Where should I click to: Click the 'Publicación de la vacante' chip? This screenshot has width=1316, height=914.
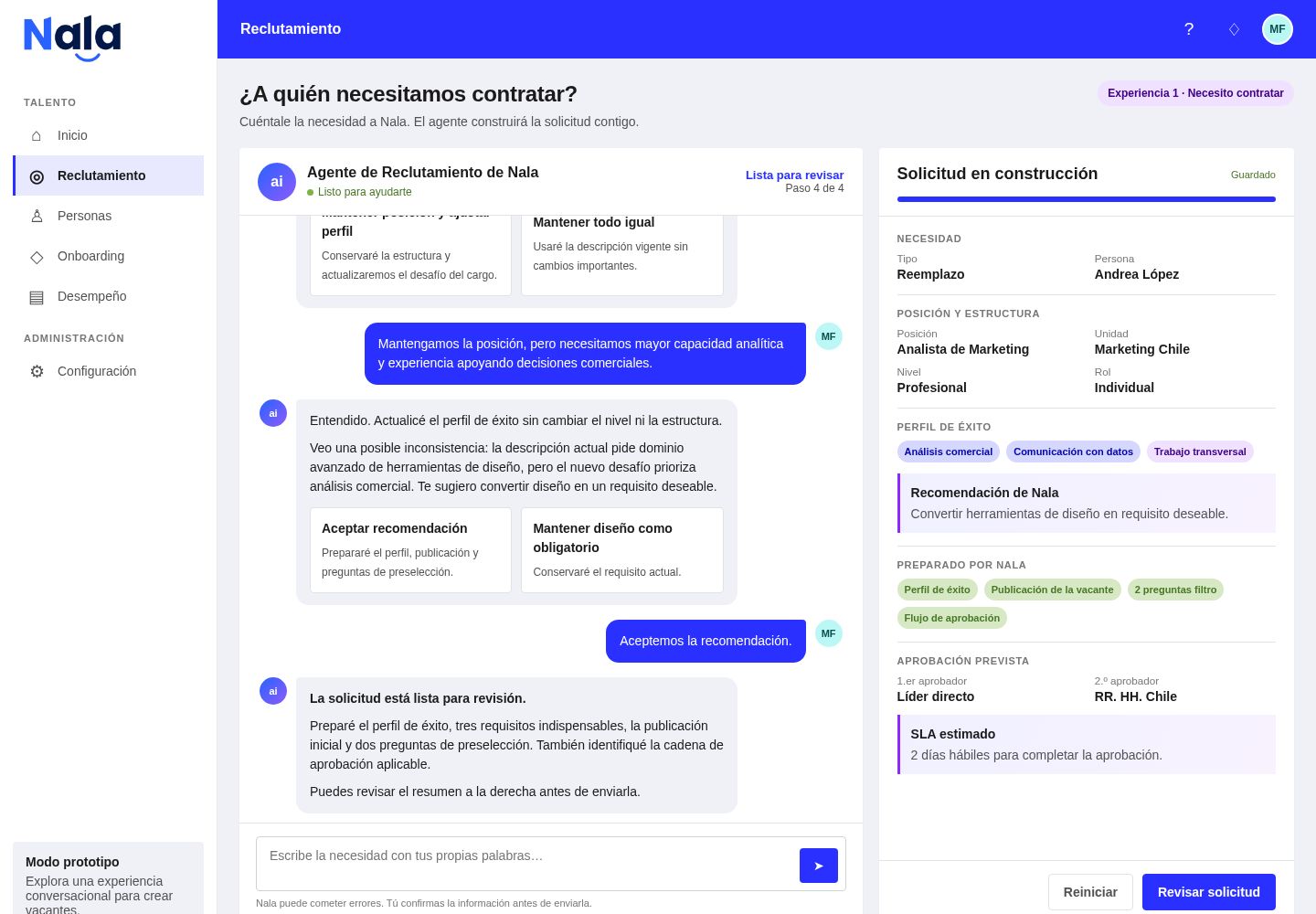[1053, 590]
